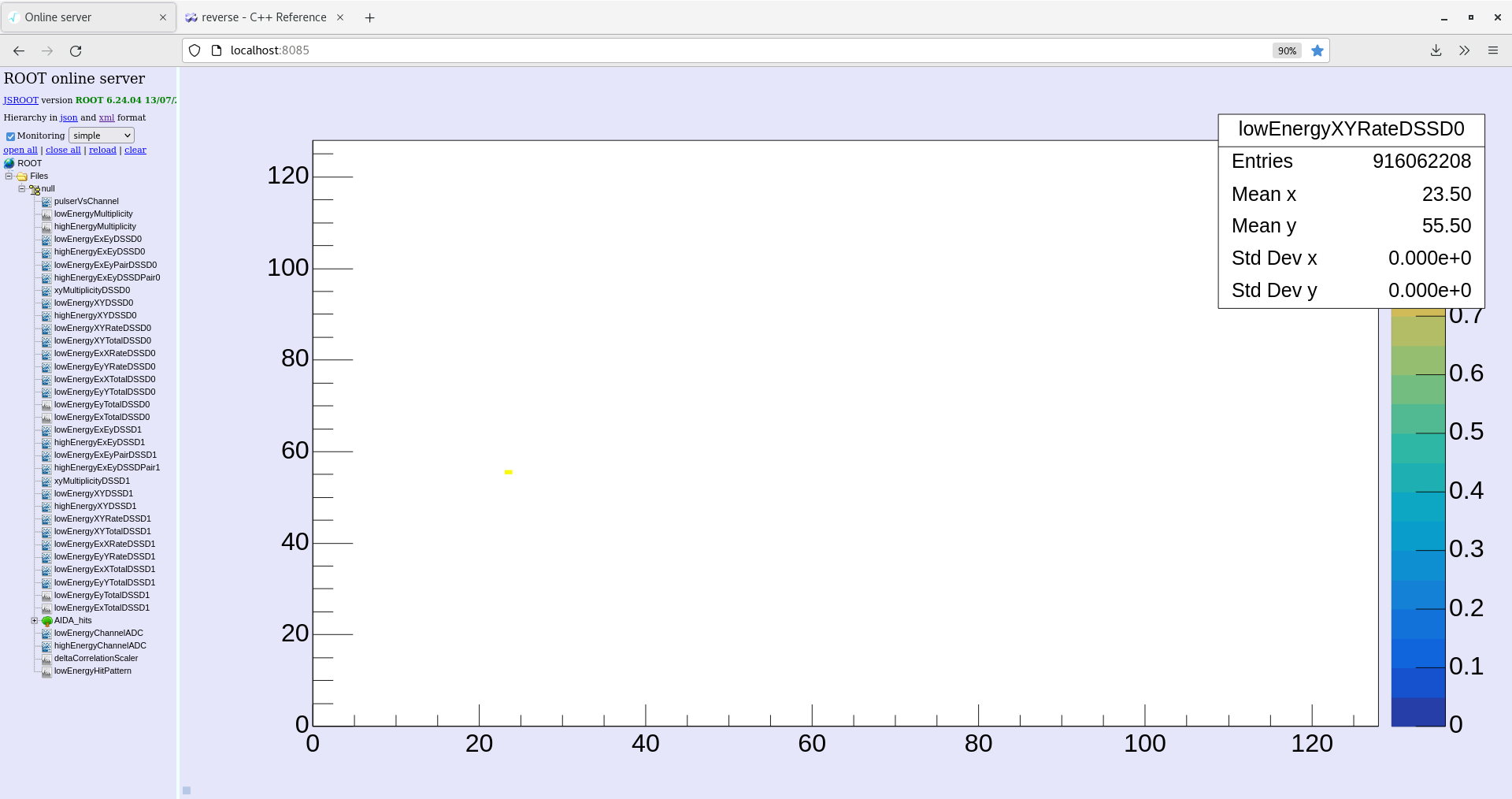The image size is (1512, 799).
Task: Collapse the Files tree node
Action: [x=9, y=176]
